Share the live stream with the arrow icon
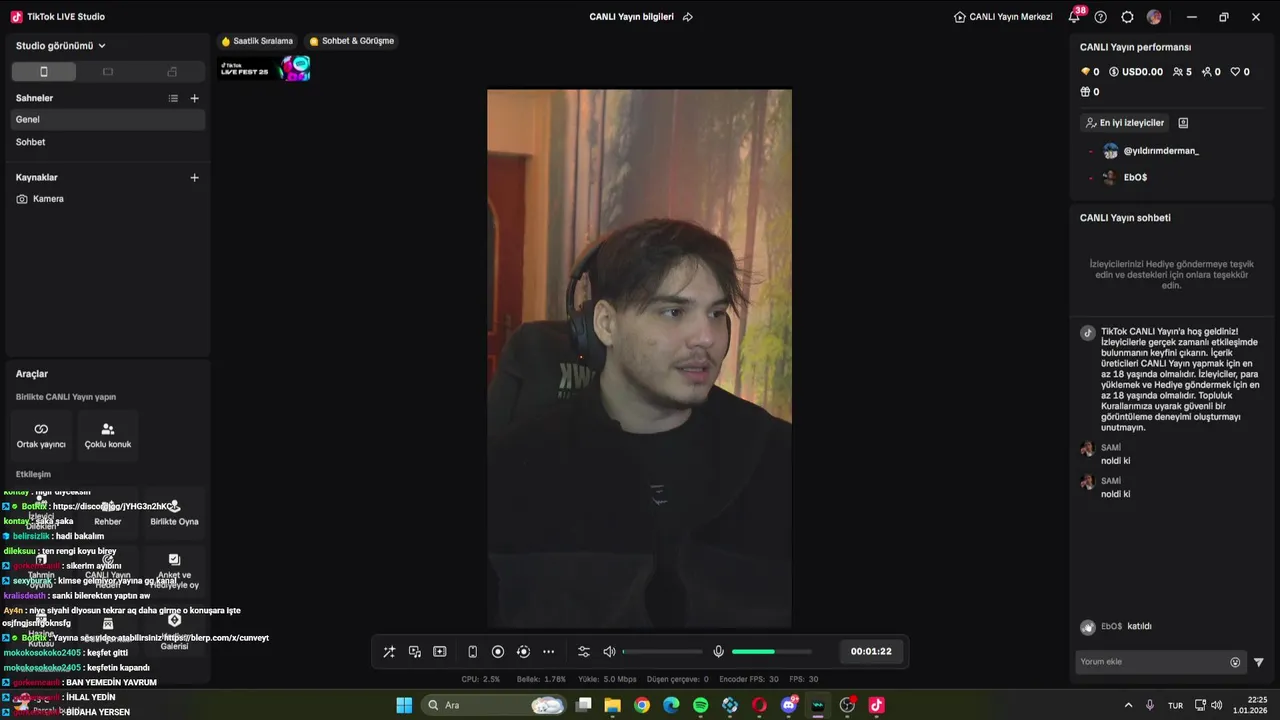Viewport: 1280px width, 720px height. click(688, 17)
